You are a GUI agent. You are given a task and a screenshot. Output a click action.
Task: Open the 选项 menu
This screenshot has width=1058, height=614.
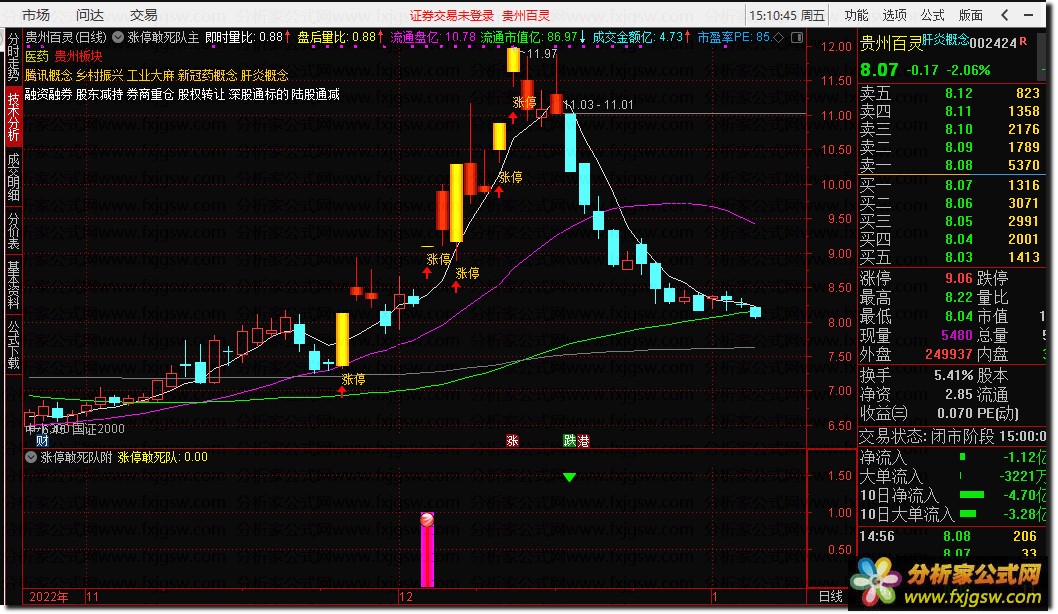(895, 15)
